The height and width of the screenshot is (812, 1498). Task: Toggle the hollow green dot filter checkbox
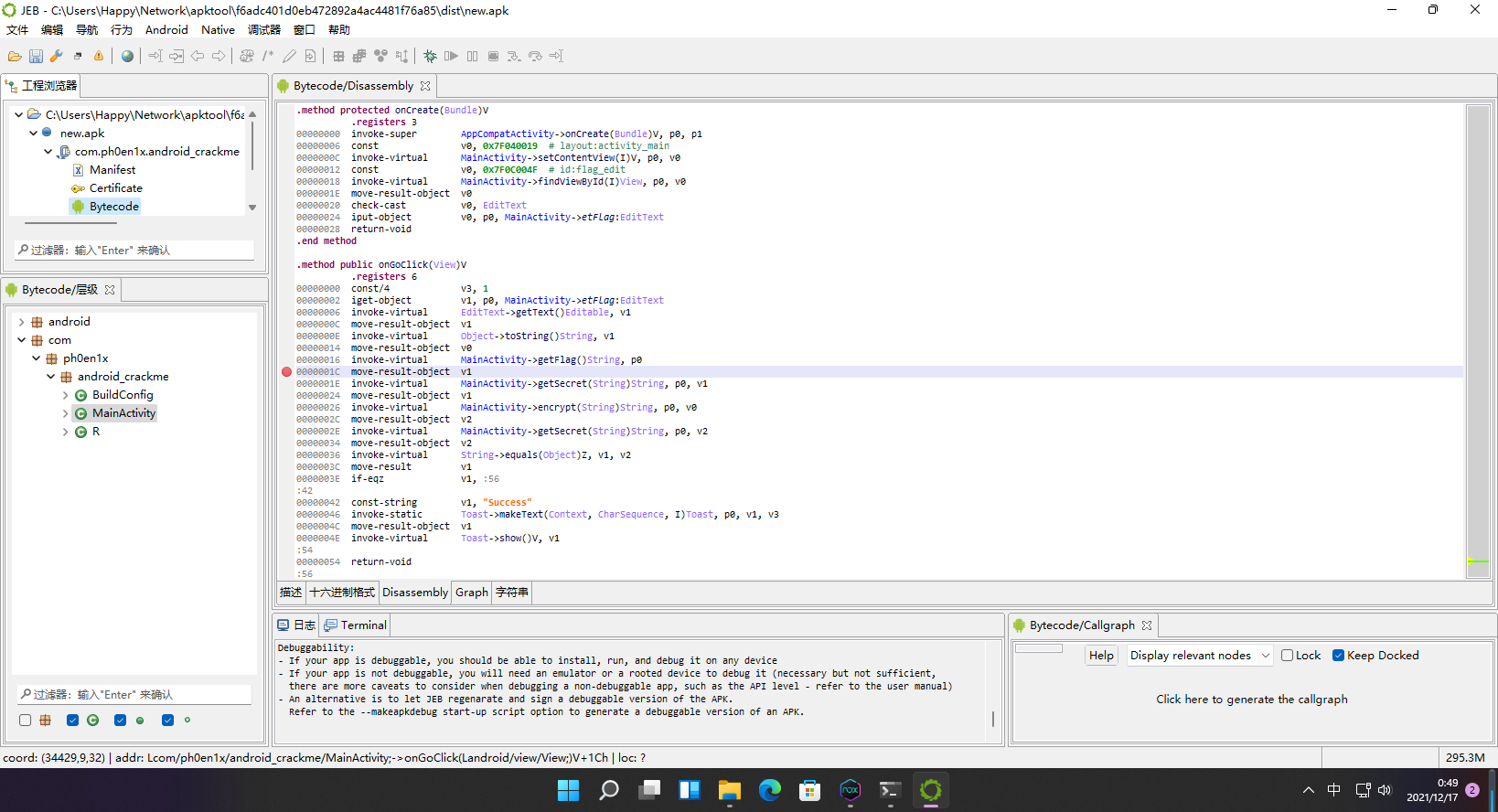click(x=167, y=721)
